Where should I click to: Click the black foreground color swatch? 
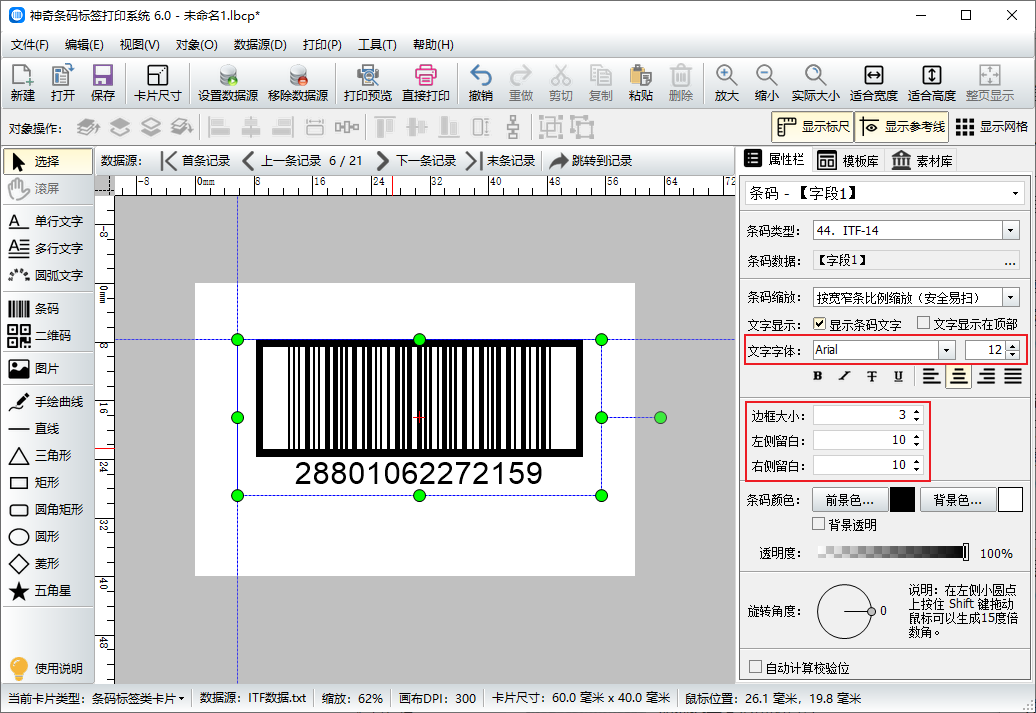click(902, 500)
